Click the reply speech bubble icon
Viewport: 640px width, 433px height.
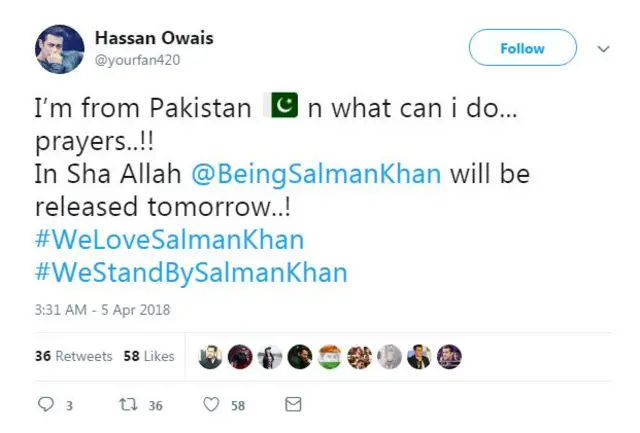point(46,404)
